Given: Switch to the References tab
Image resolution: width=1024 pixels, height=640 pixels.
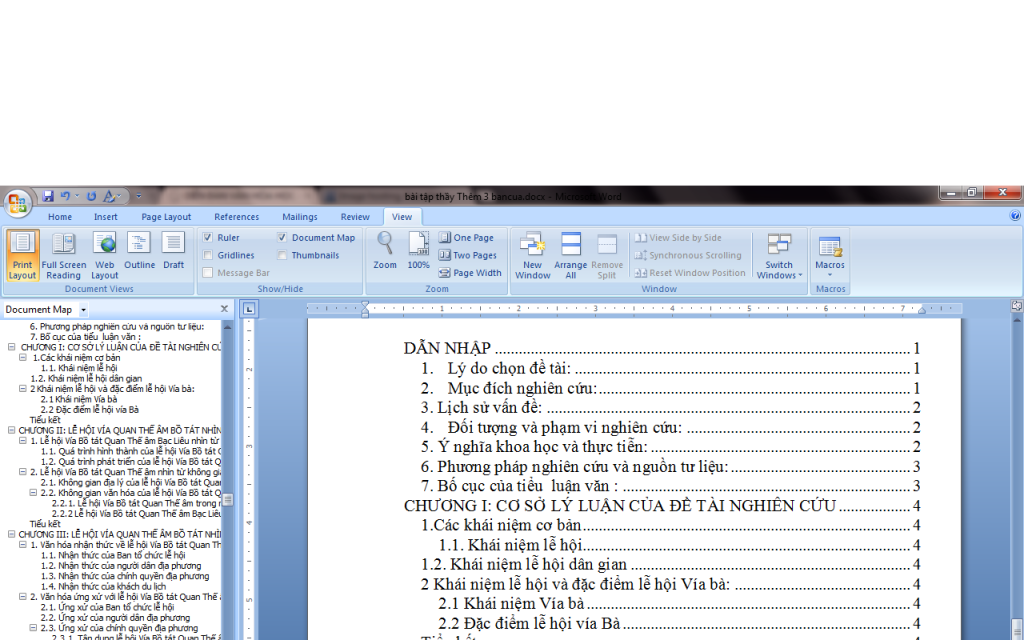Looking at the screenshot, I should [236, 217].
